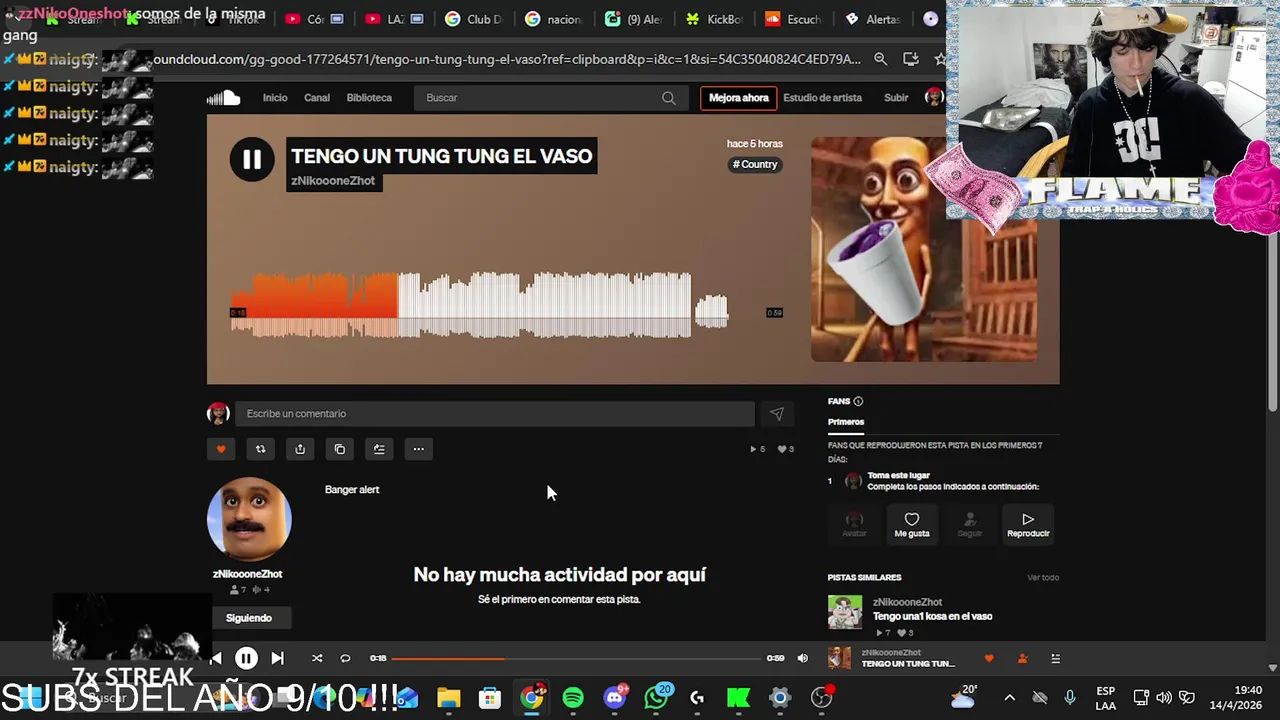Click the bottom player progress bar
Screen dimensions: 1280x720
pos(576,658)
